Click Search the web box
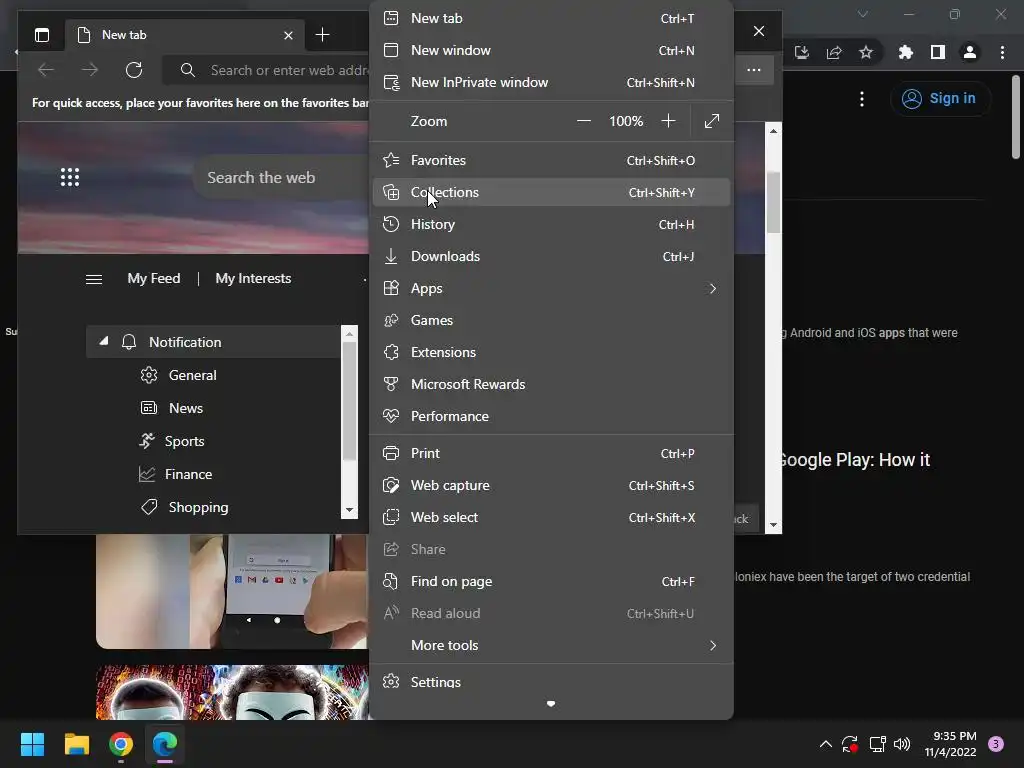 click(282, 177)
